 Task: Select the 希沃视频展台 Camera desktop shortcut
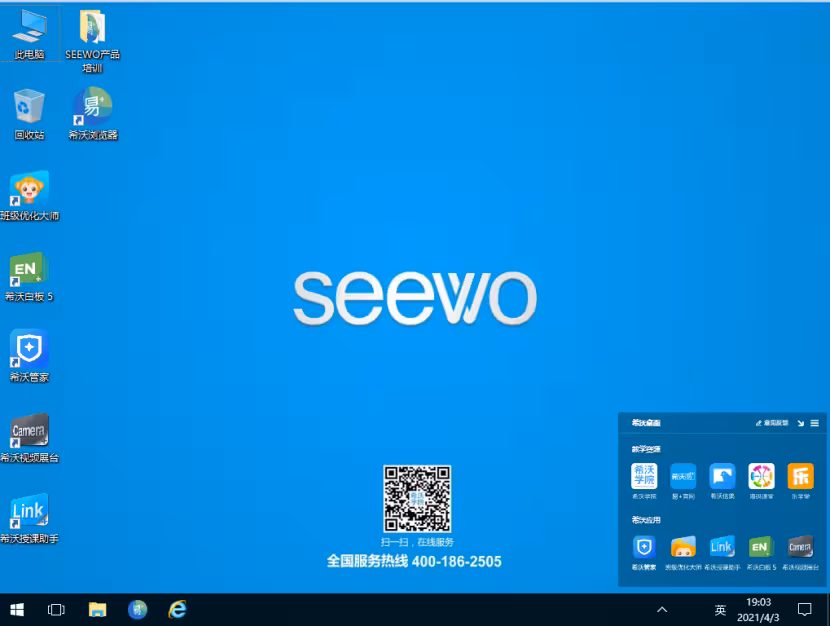tap(29, 438)
